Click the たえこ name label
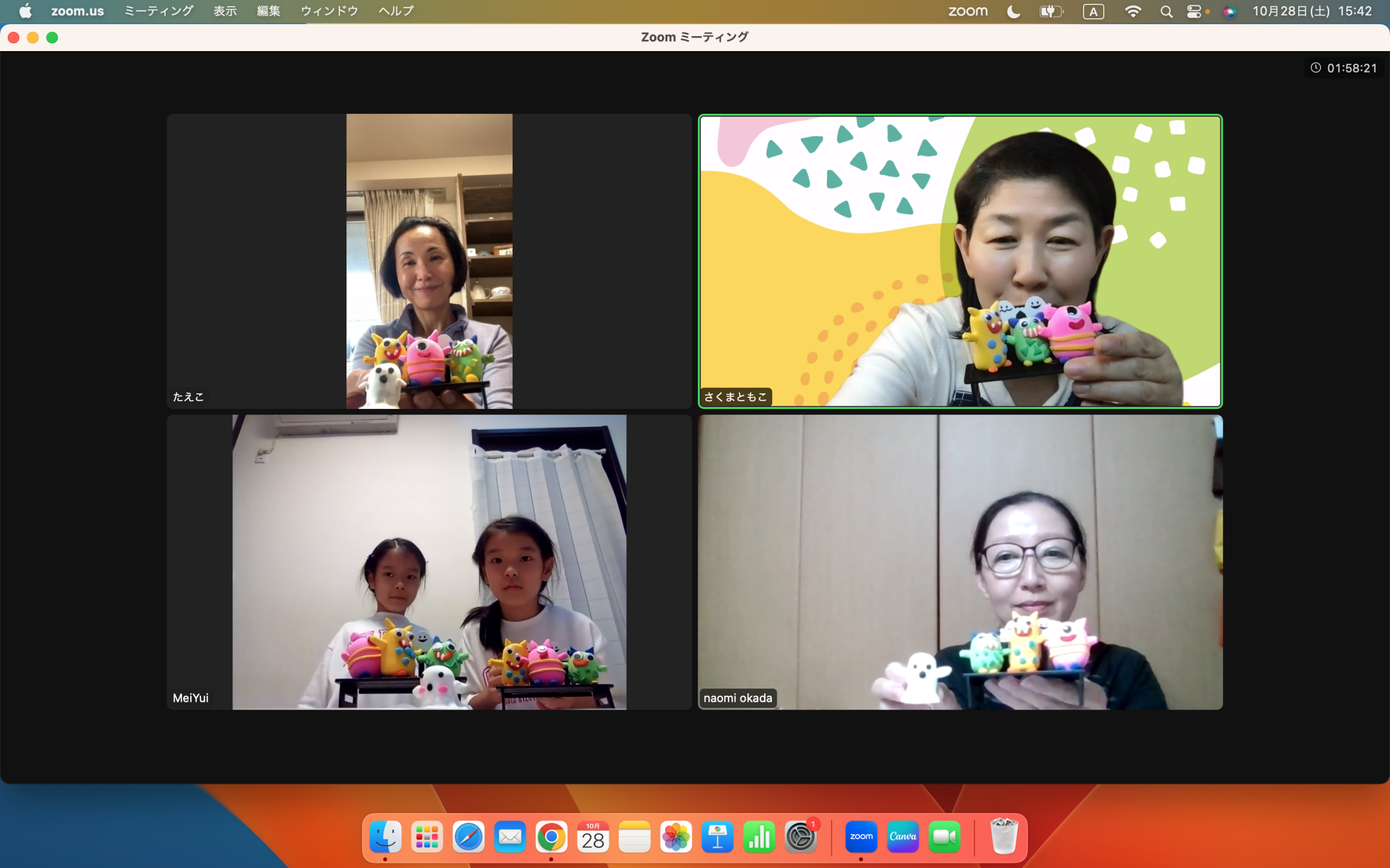The height and width of the screenshot is (868, 1390). click(188, 397)
